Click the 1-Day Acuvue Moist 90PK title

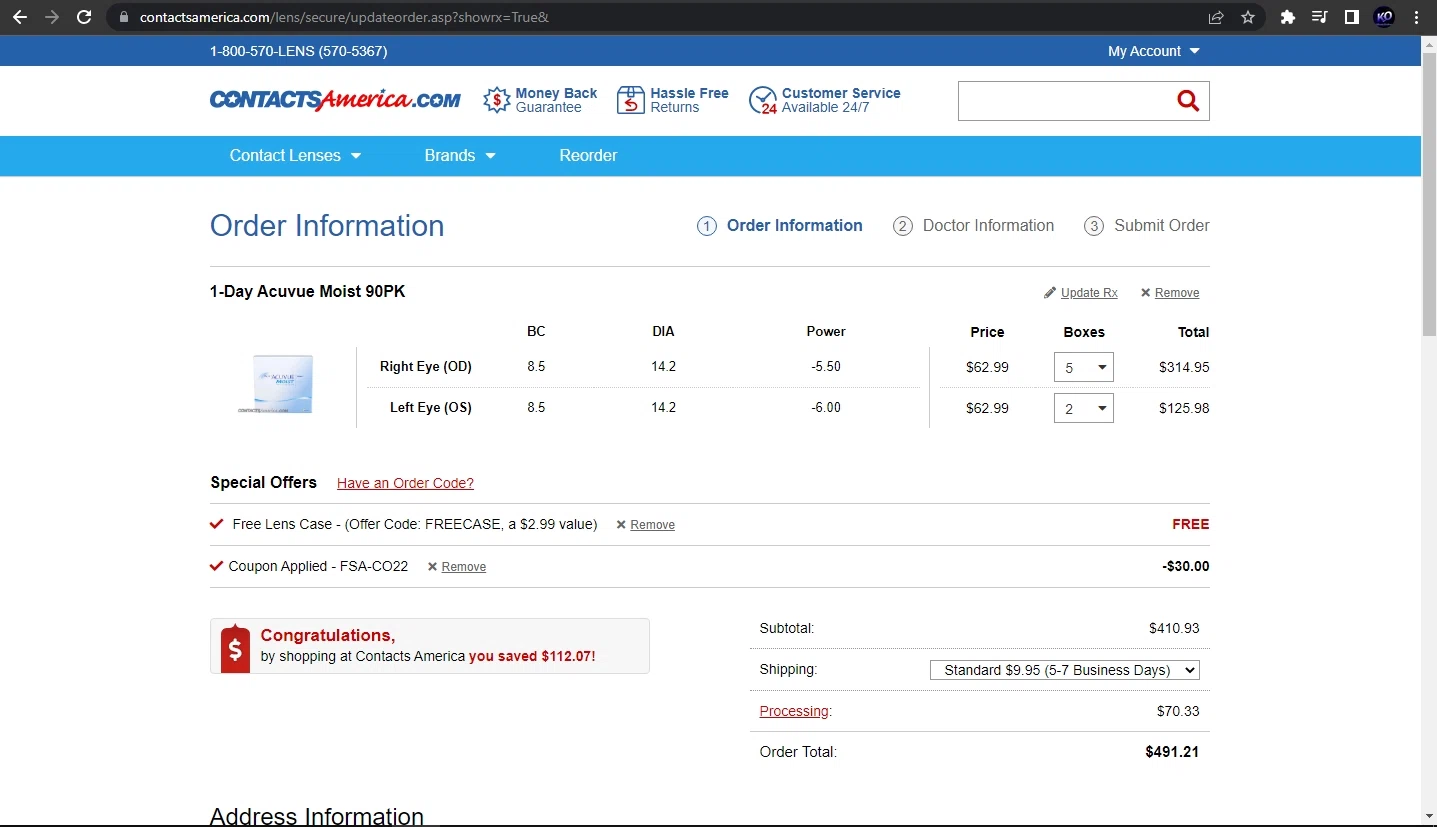click(x=307, y=292)
